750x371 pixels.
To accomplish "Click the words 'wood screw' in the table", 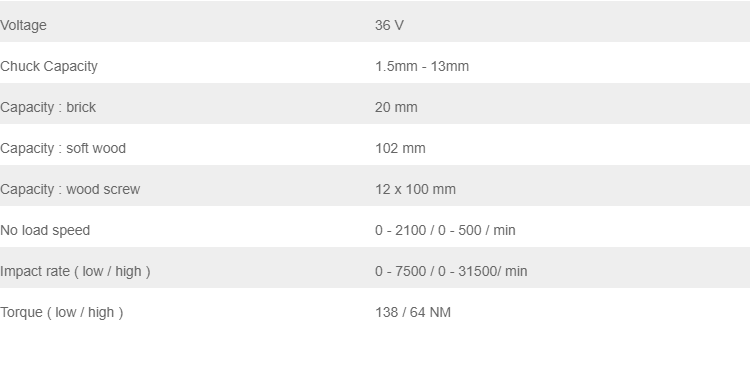I will tap(103, 190).
